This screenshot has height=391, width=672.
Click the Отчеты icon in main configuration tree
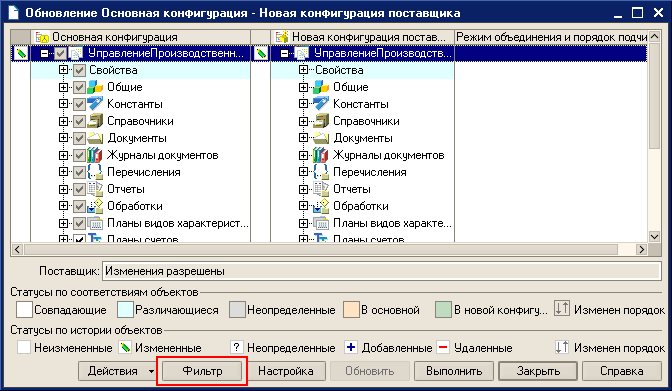tap(95, 189)
